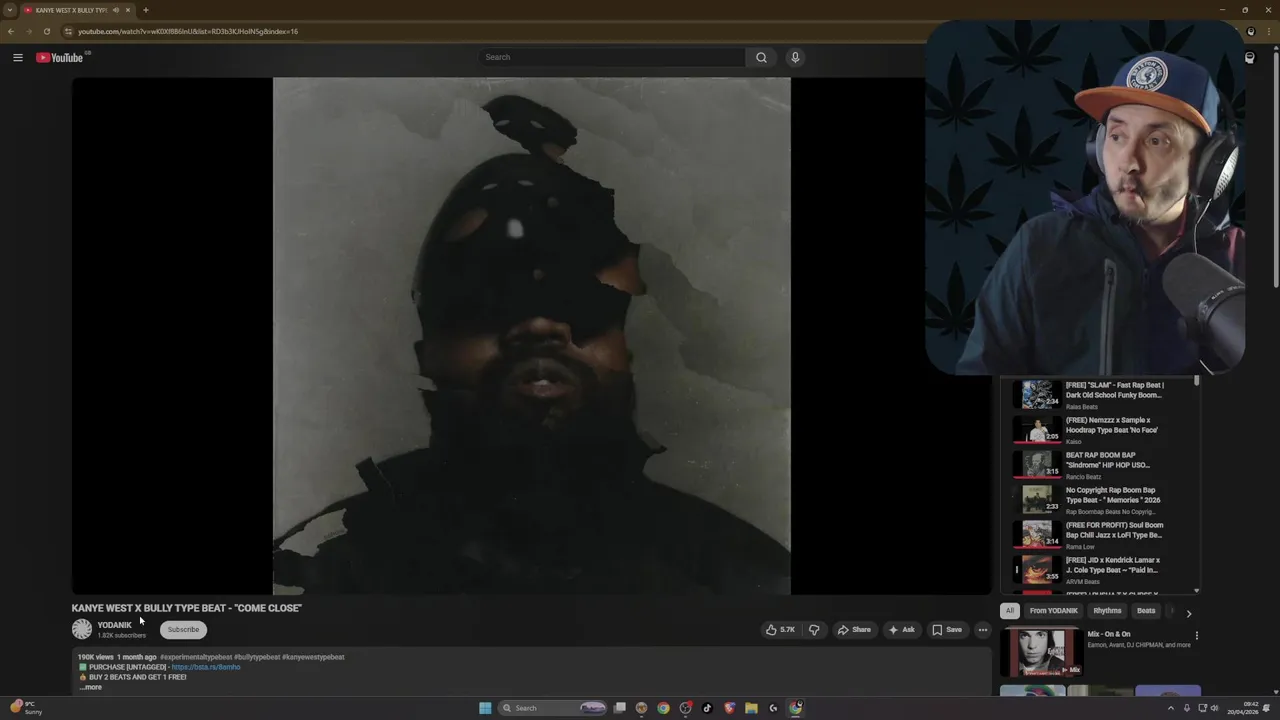This screenshot has width=1280, height=720.
Task: Reload the page with refresh icon
Action: (x=46, y=31)
